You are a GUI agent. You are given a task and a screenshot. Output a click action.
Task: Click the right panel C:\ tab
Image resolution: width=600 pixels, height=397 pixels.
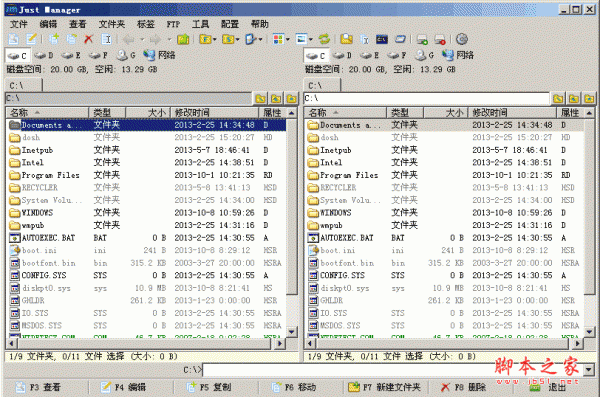pos(322,85)
